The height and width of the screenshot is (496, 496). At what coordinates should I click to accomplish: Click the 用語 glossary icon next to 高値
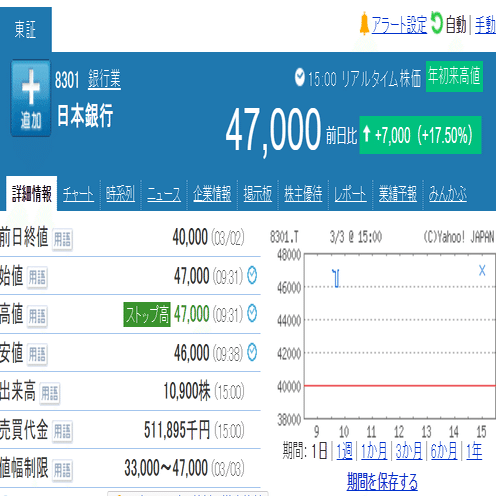click(x=37, y=316)
